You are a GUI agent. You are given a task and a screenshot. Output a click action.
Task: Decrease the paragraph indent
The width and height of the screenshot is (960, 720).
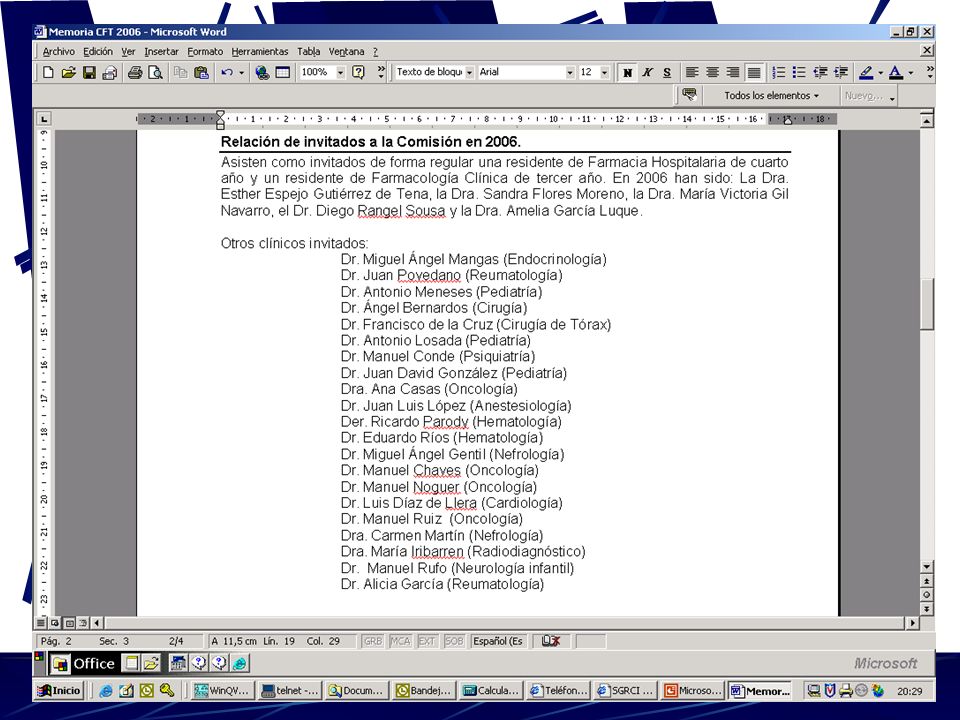click(x=820, y=73)
